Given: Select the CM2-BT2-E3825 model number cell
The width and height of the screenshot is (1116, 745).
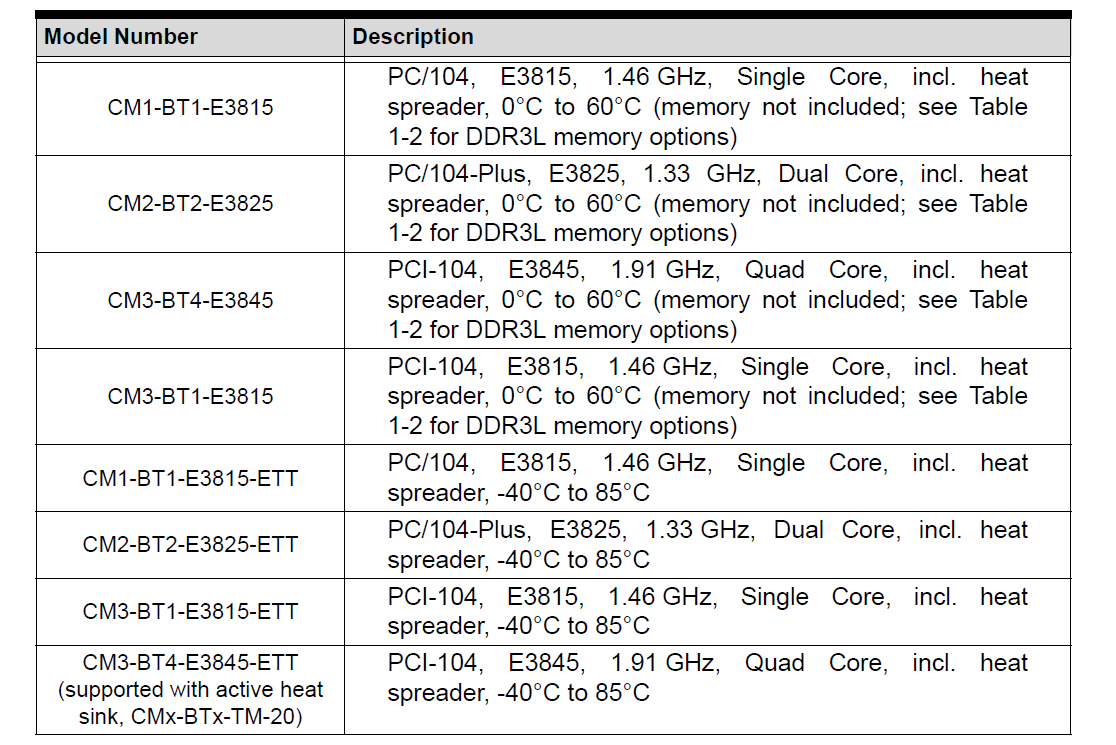Looking at the screenshot, I should (x=190, y=204).
